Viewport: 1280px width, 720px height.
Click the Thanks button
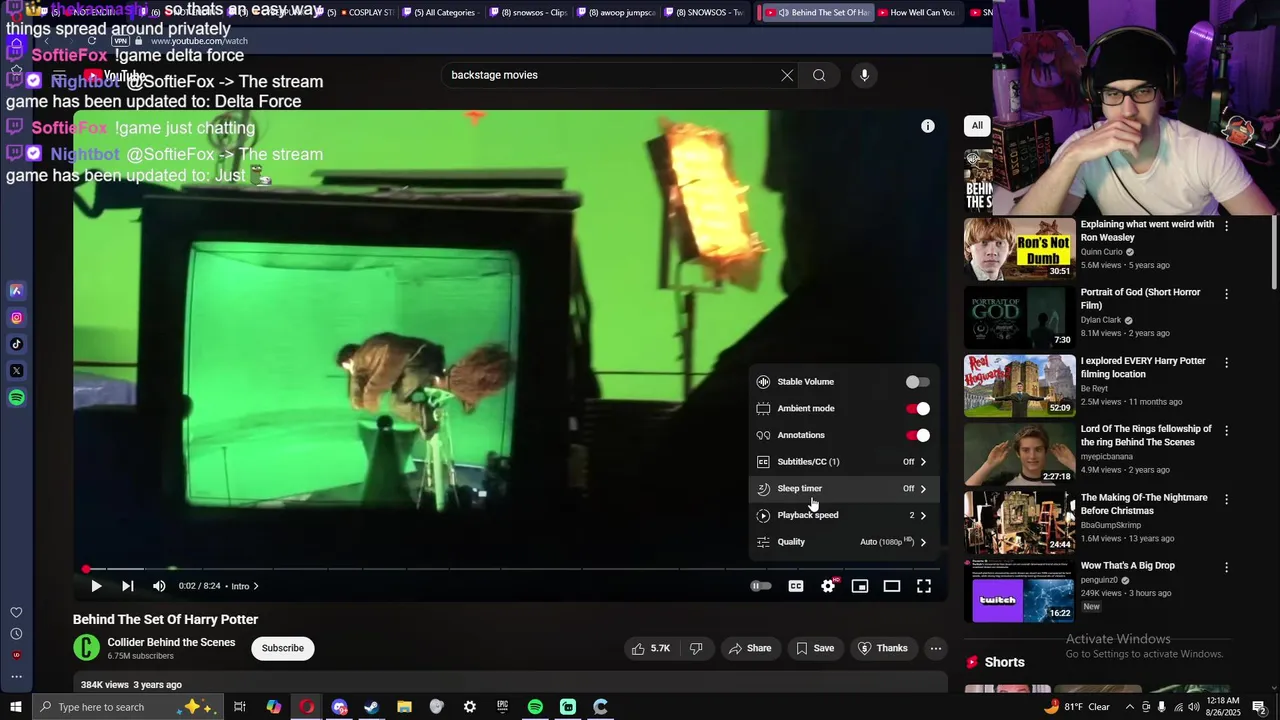pos(882,648)
